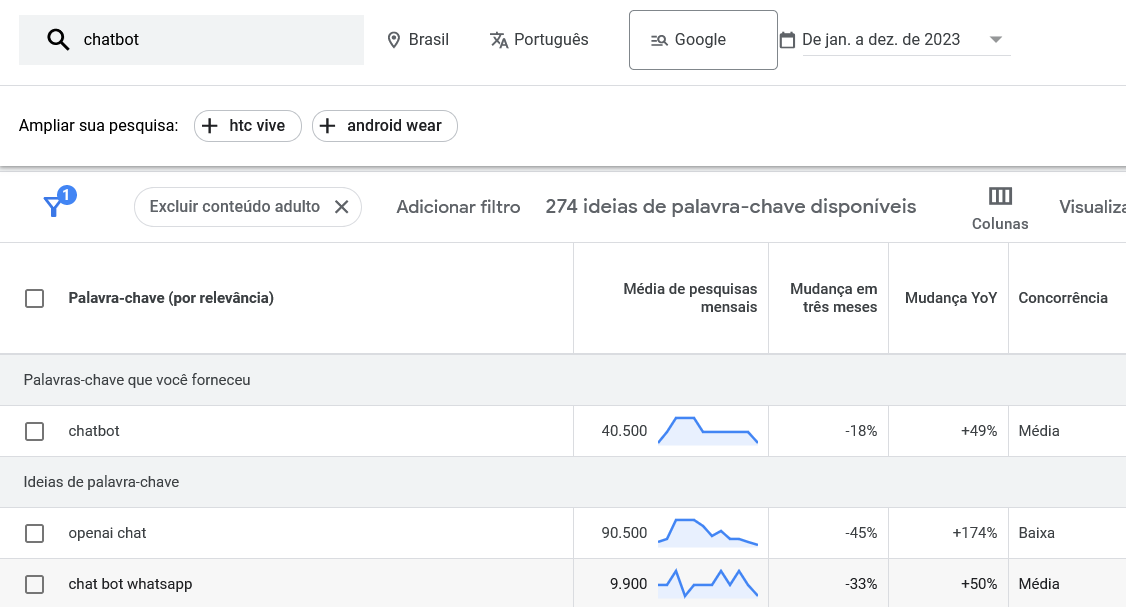Check the chat bot whatsapp row box
Image resolution: width=1126 pixels, height=607 pixels.
pos(34,584)
